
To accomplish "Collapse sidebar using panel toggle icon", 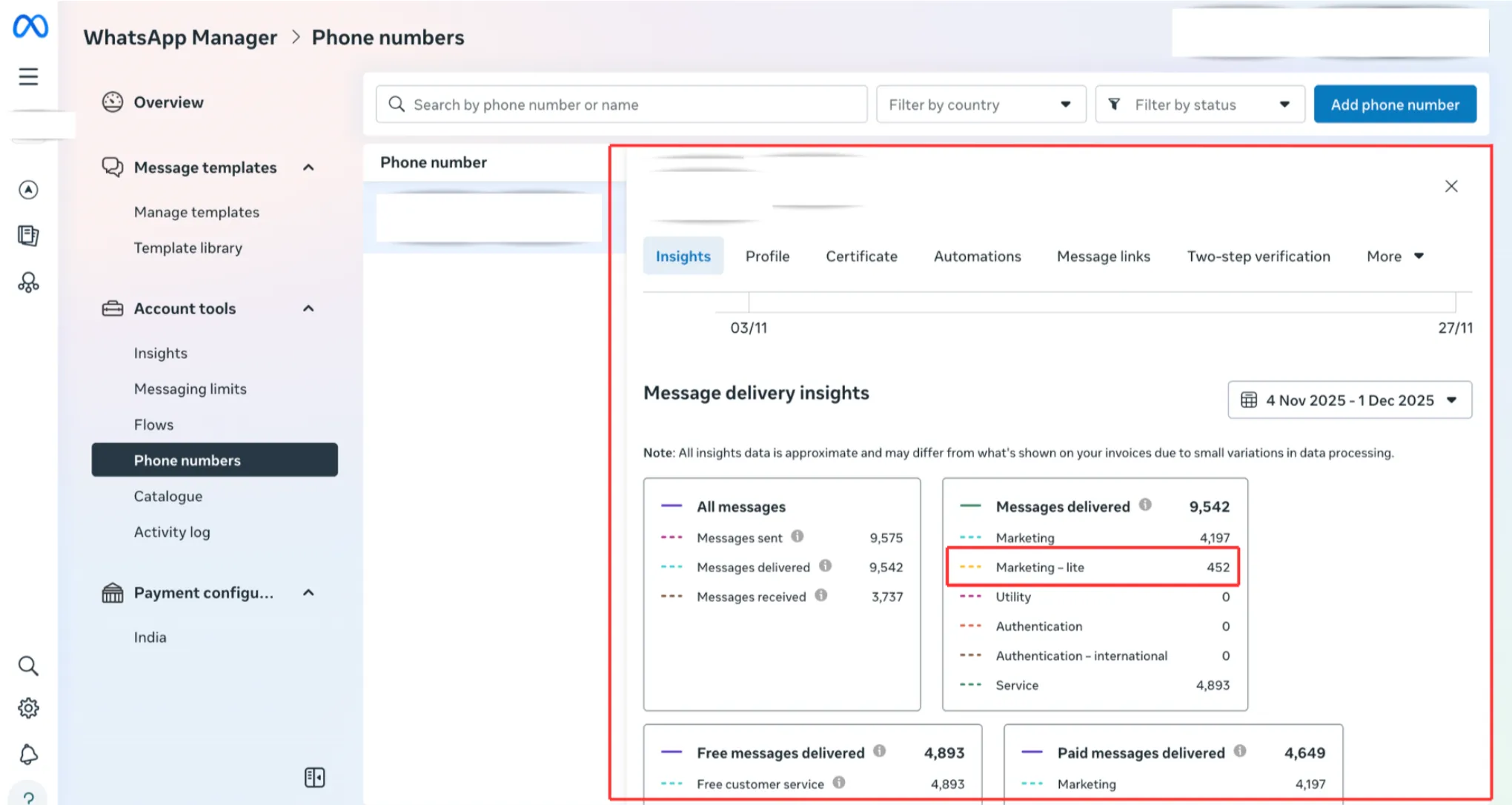I will (x=314, y=777).
